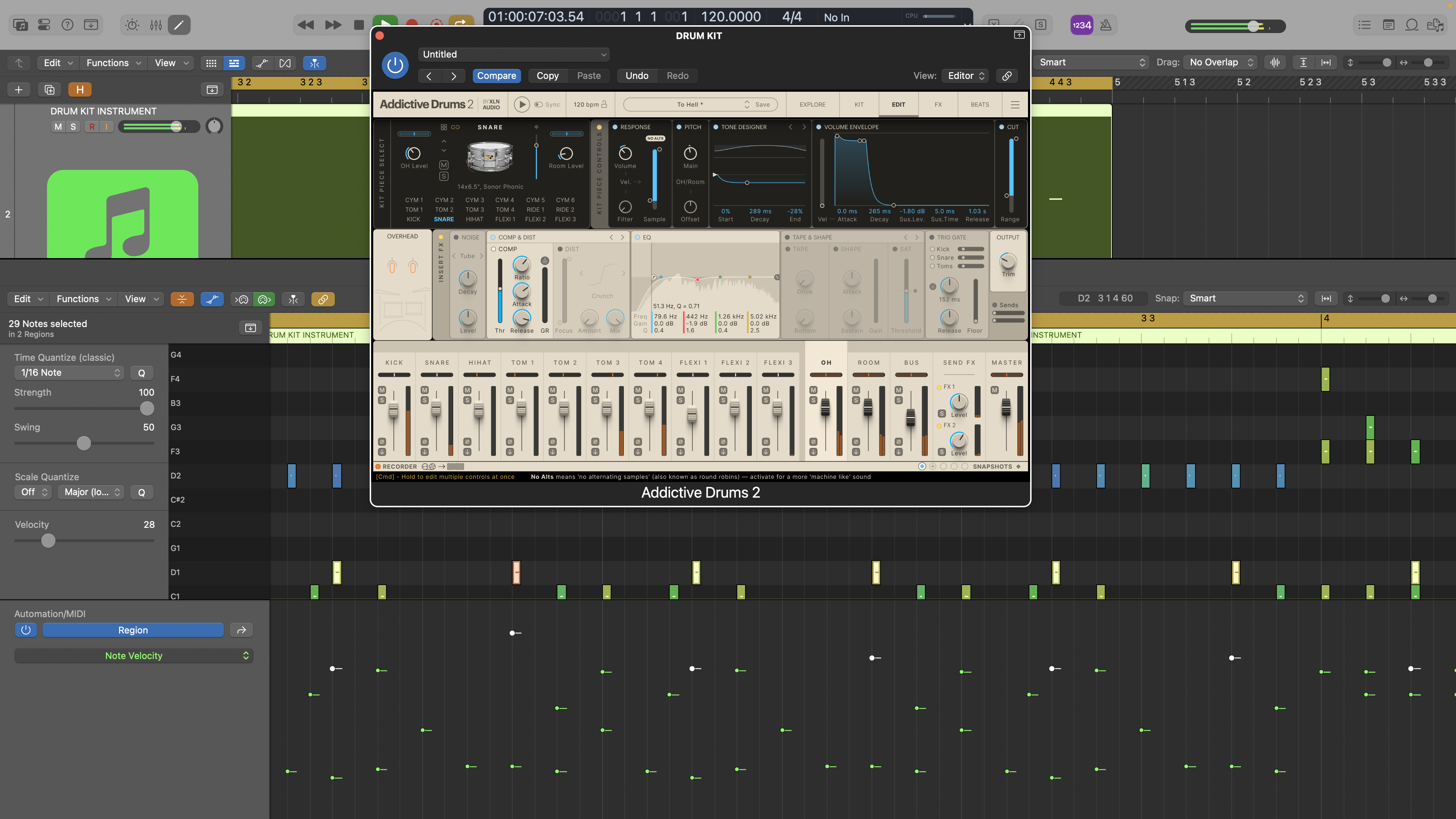Switch to the EXPLORE tab

pos(812,105)
